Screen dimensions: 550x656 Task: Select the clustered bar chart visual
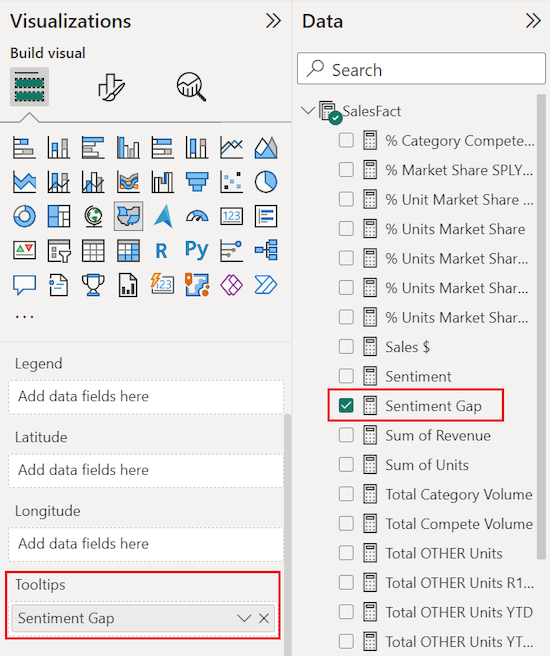click(x=93, y=148)
